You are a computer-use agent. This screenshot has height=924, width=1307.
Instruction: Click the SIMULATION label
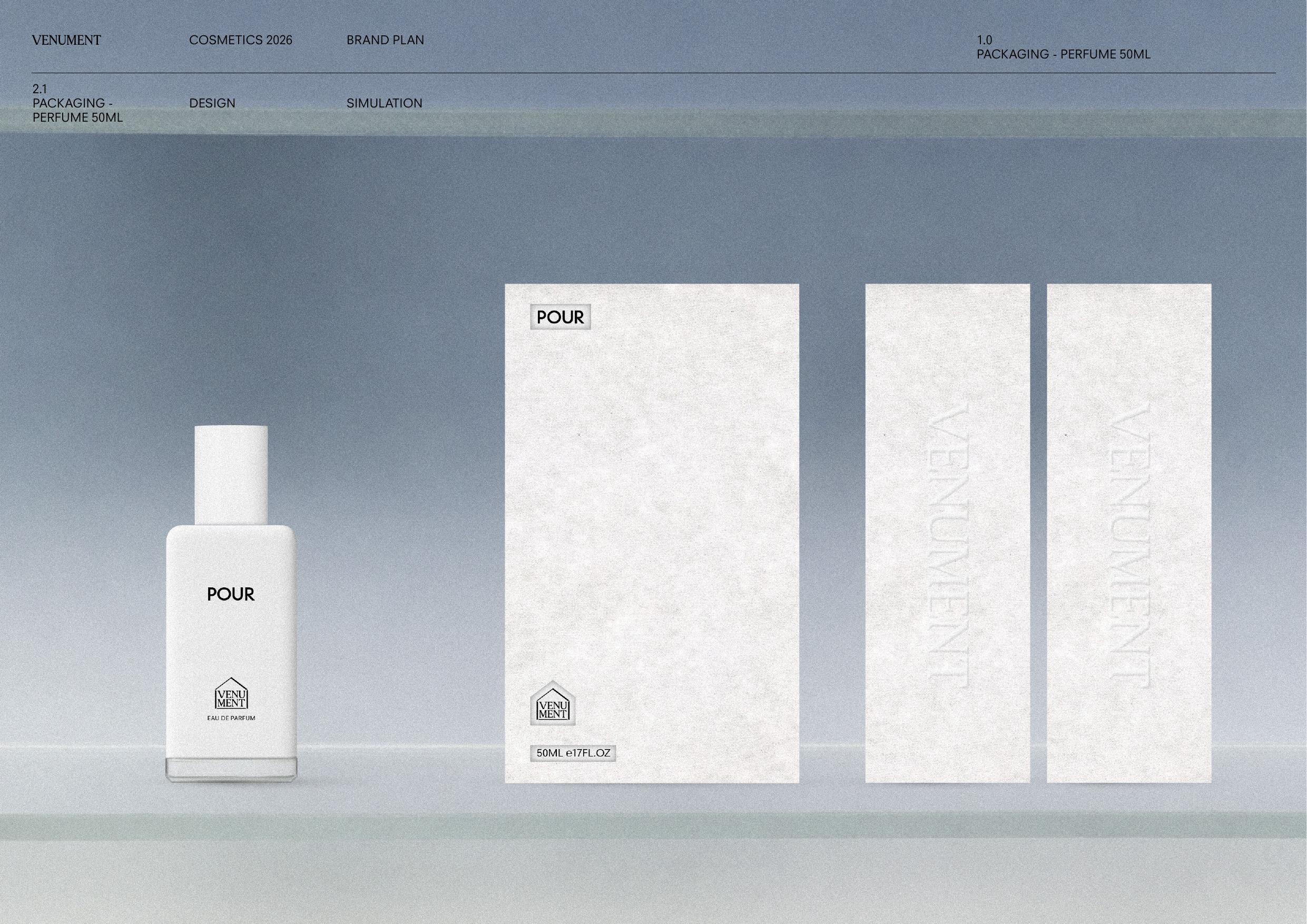click(x=384, y=103)
